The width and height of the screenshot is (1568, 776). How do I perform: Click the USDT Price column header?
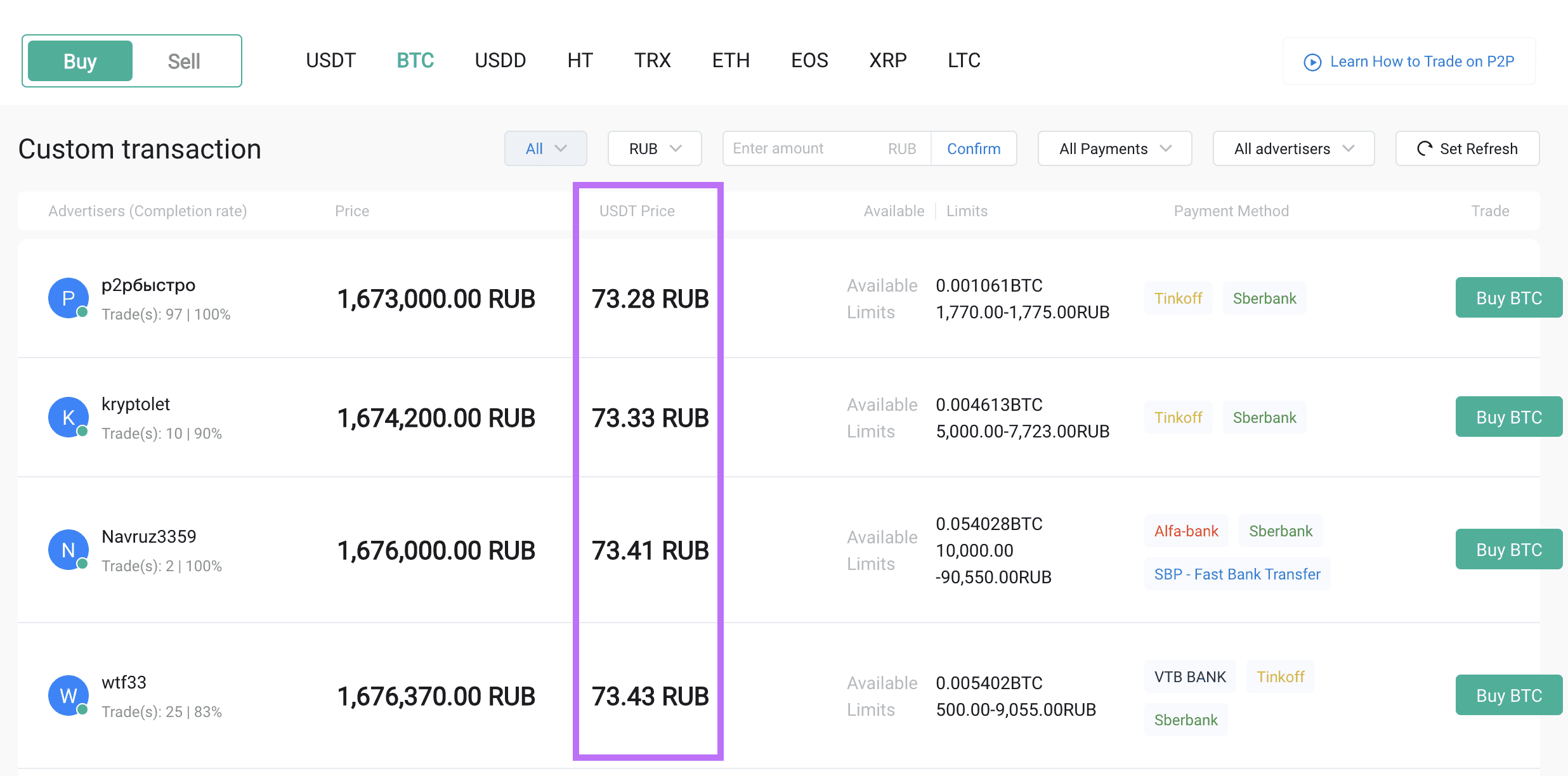(x=637, y=211)
